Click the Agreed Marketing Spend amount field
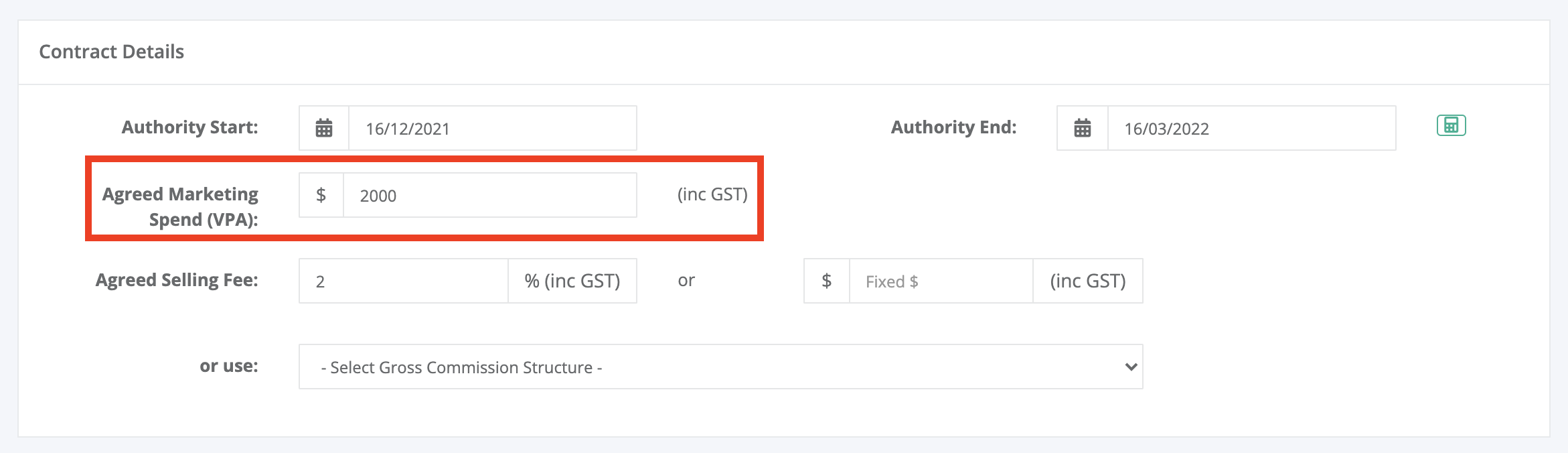The width and height of the screenshot is (1568, 453). pyautogui.click(x=490, y=195)
